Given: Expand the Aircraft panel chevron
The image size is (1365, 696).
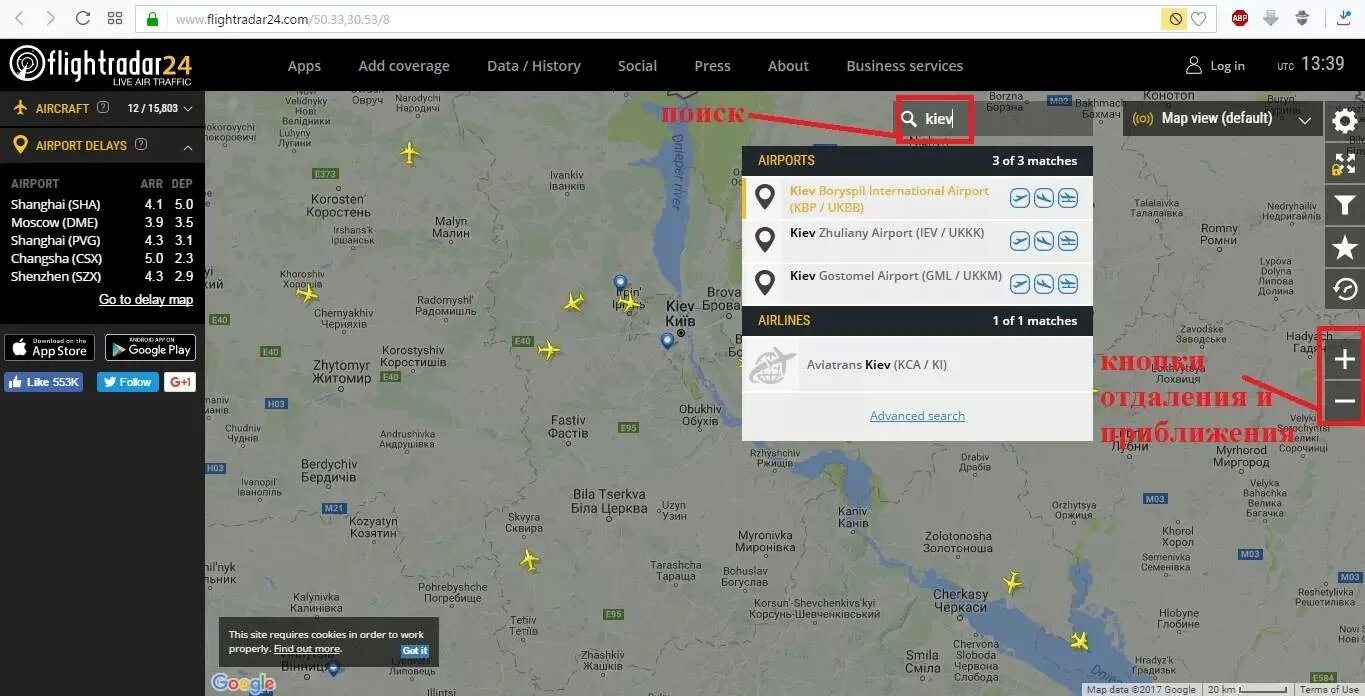Looking at the screenshot, I should pyautogui.click(x=188, y=108).
